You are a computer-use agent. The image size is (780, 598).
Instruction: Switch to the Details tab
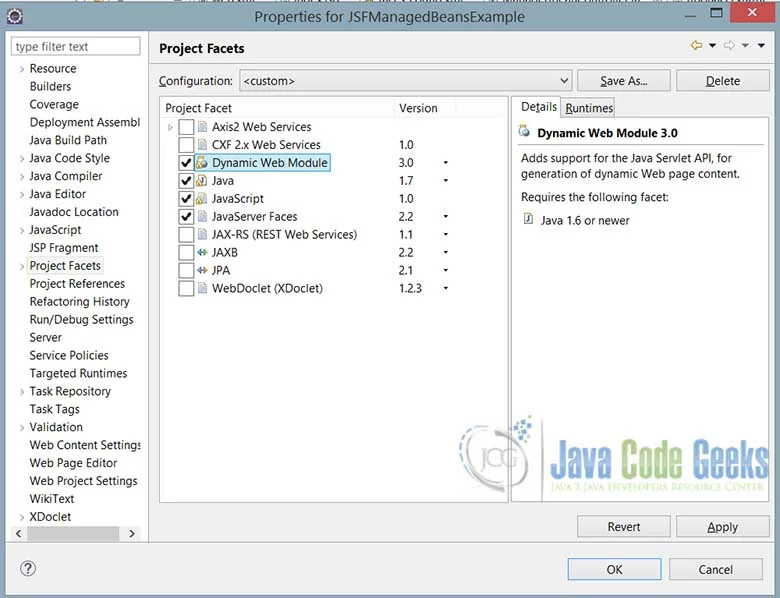[538, 107]
